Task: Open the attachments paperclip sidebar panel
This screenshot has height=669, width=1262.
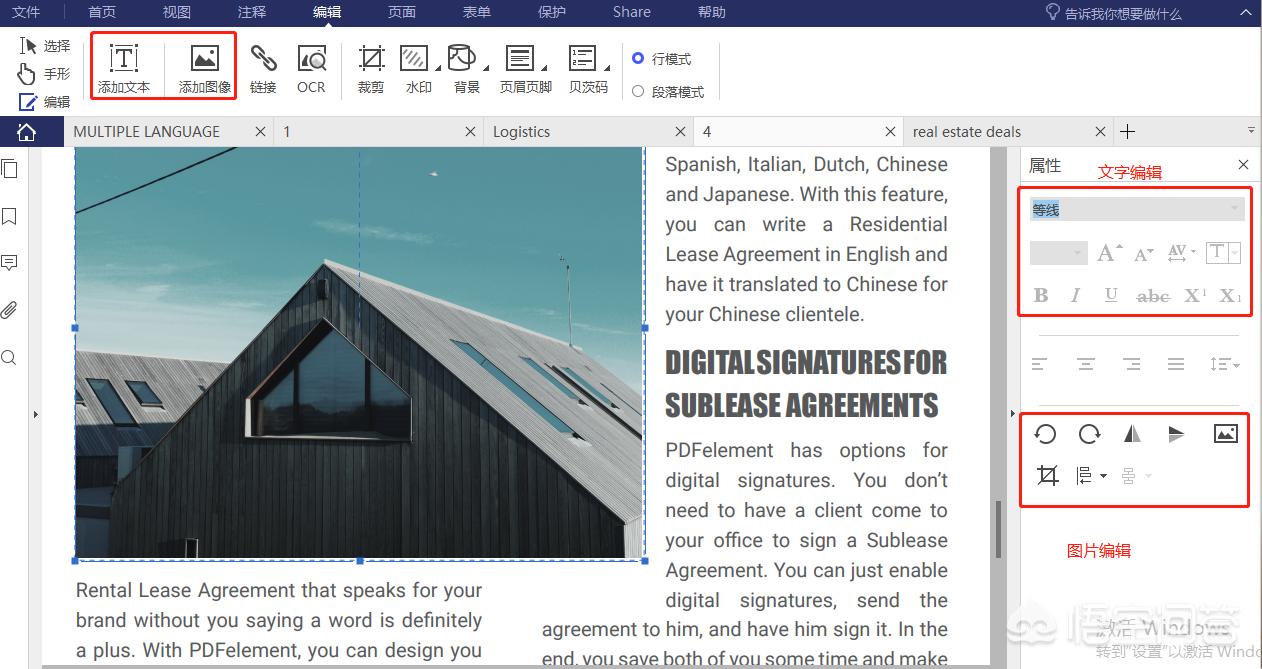Action: [x=10, y=310]
